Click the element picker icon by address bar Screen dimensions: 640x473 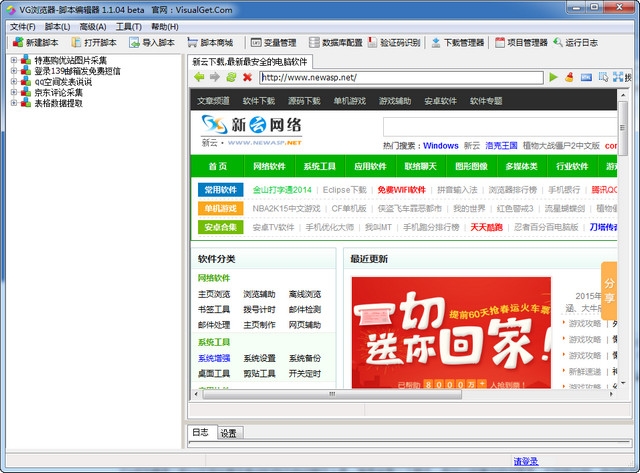(x=603, y=77)
